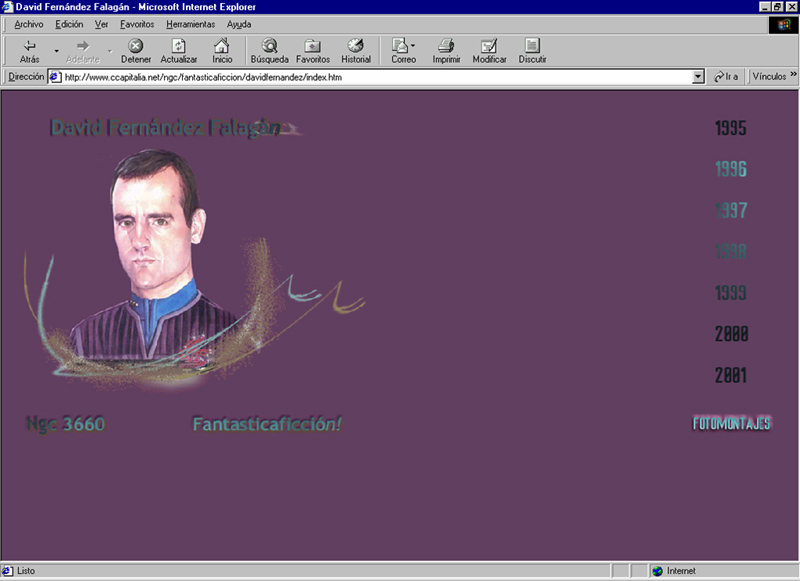Click the Ir a go button

click(726, 77)
